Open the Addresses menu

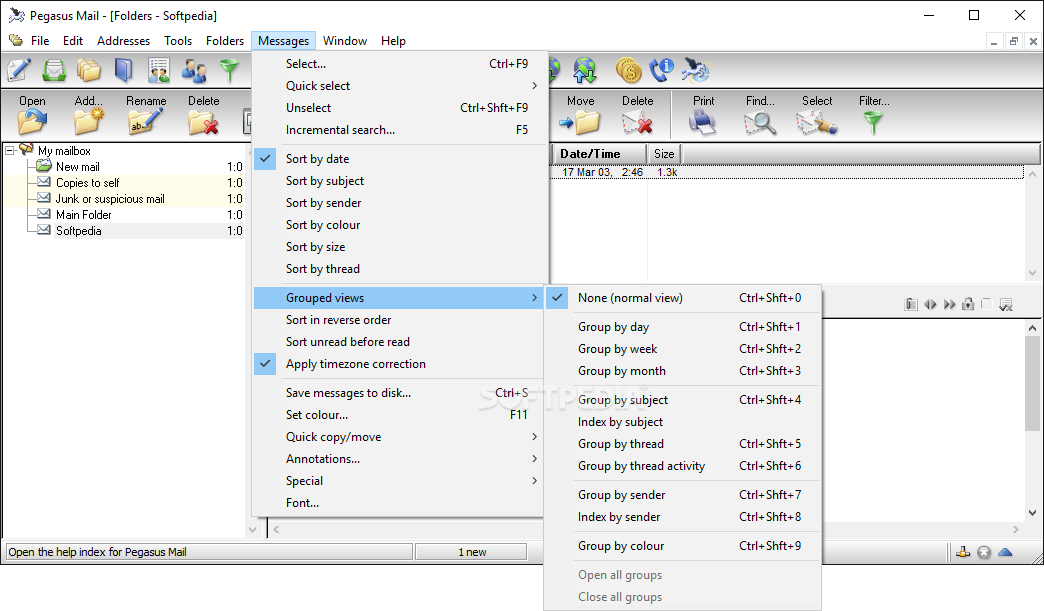(123, 41)
